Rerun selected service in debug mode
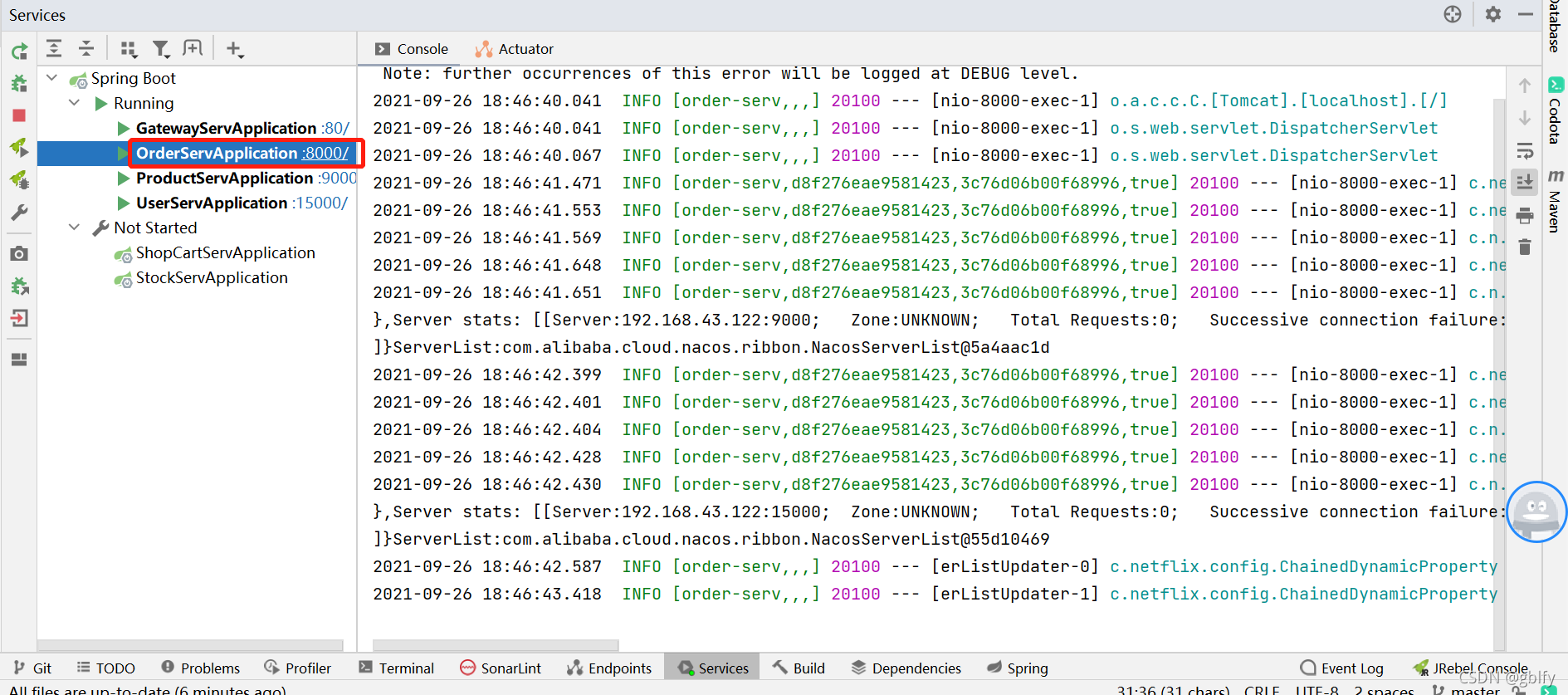 (19, 83)
